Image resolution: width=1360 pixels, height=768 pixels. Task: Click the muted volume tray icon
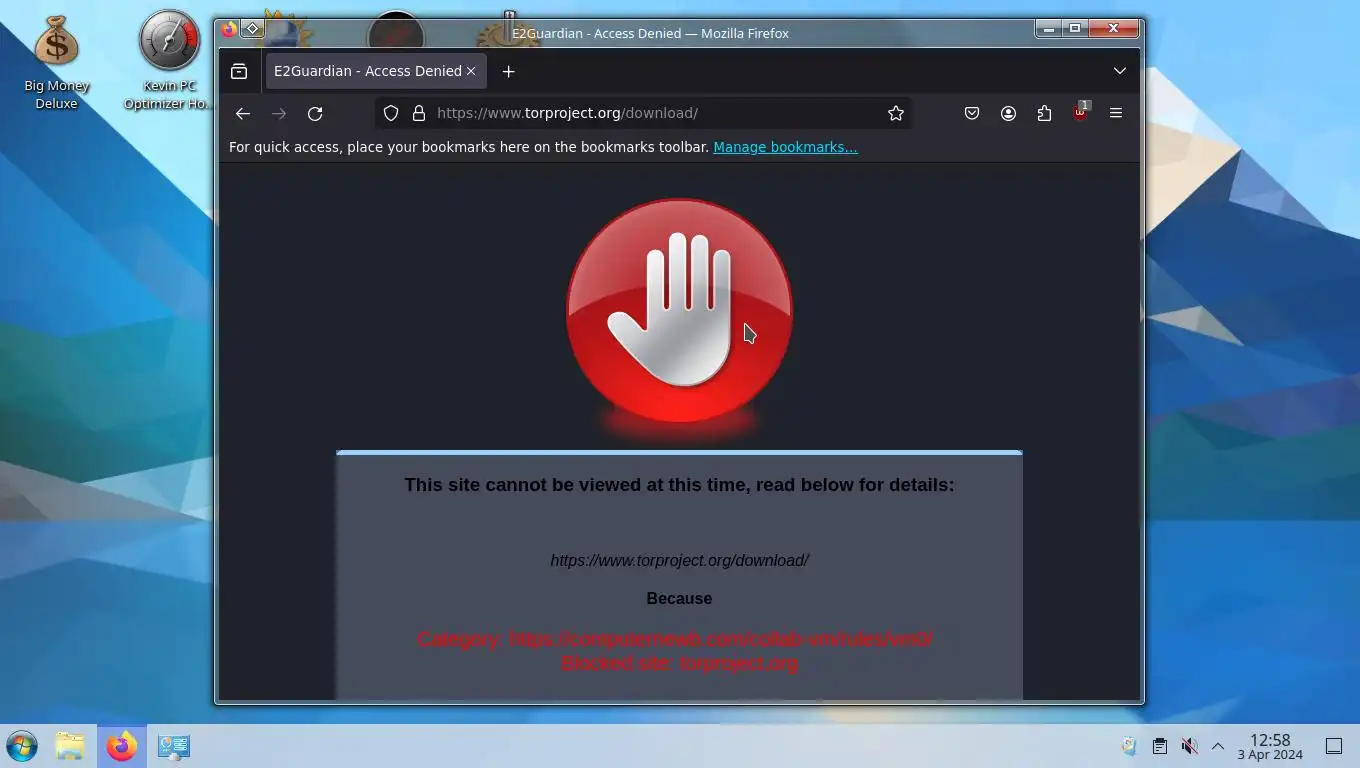pos(1189,746)
